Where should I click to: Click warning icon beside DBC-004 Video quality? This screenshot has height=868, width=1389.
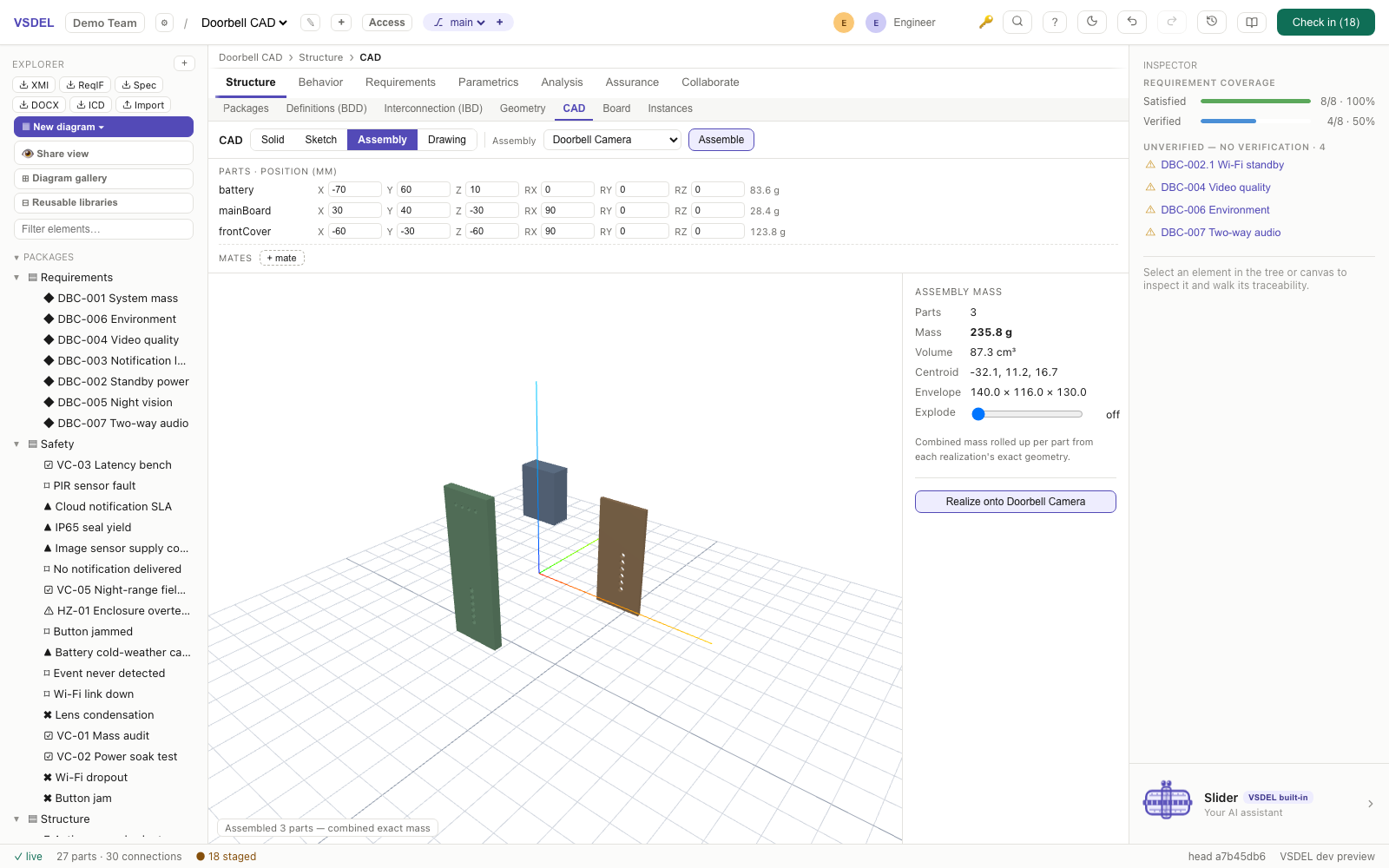(1150, 187)
